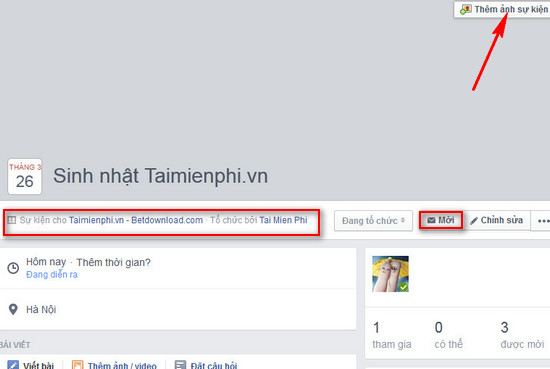Click the Tháng 3 26 calendar date icon
550x369 pixels.
point(25,176)
